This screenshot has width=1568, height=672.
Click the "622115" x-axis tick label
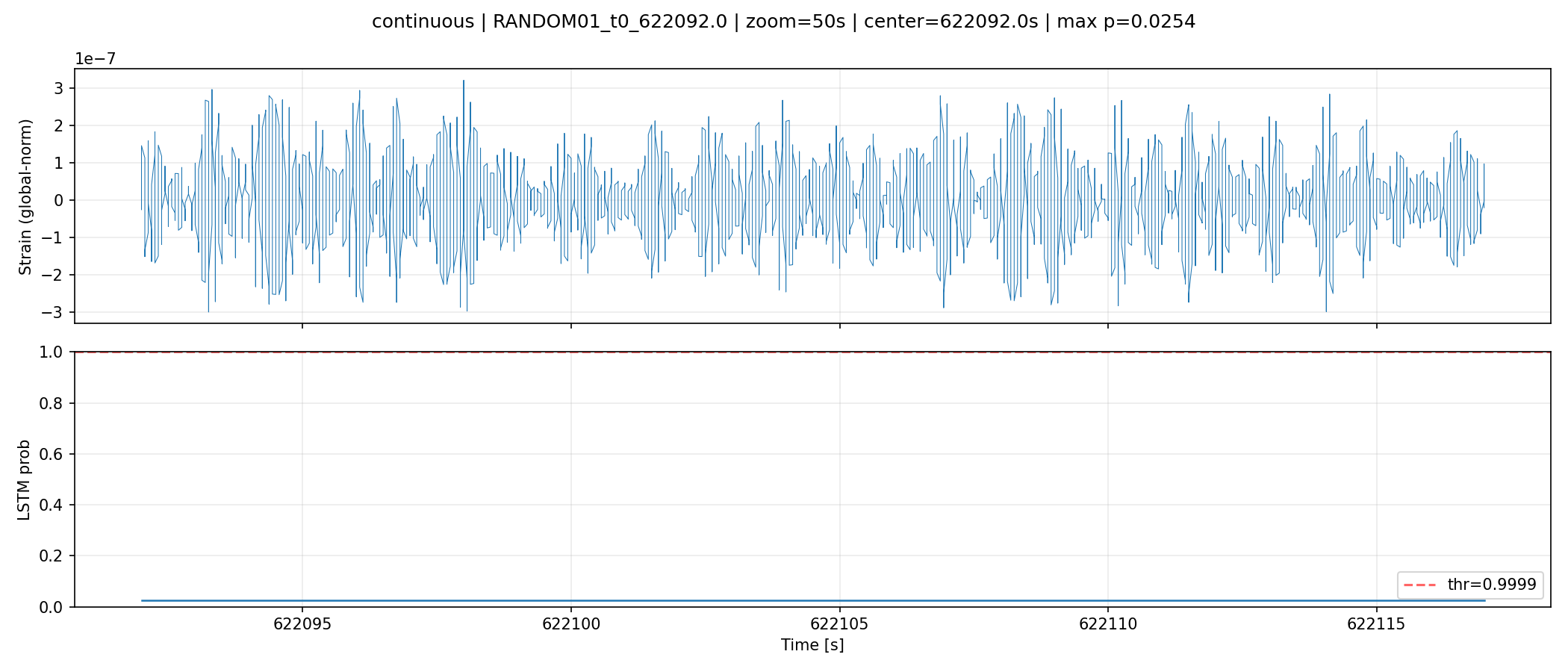tap(1376, 624)
